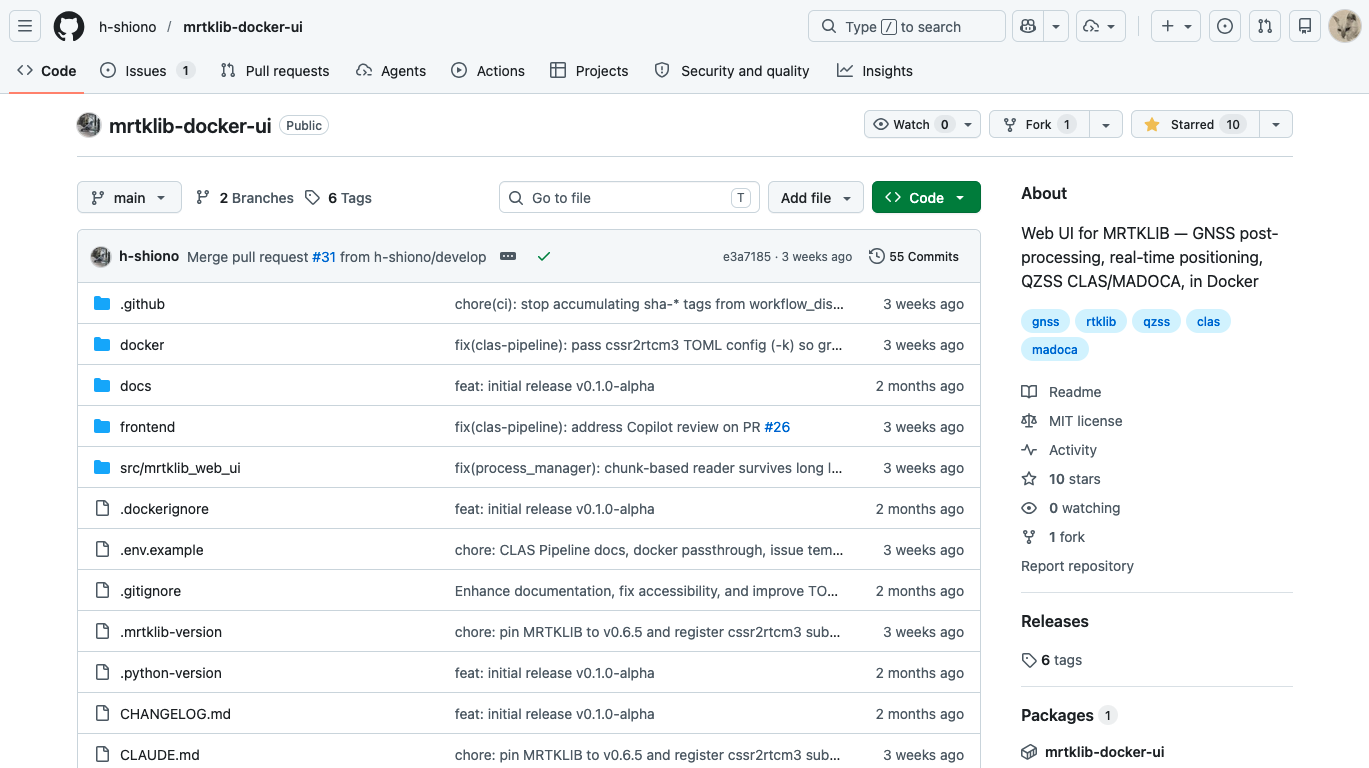Open the .gitignore file
Image resolution: width=1369 pixels, height=768 pixels.
pos(150,591)
